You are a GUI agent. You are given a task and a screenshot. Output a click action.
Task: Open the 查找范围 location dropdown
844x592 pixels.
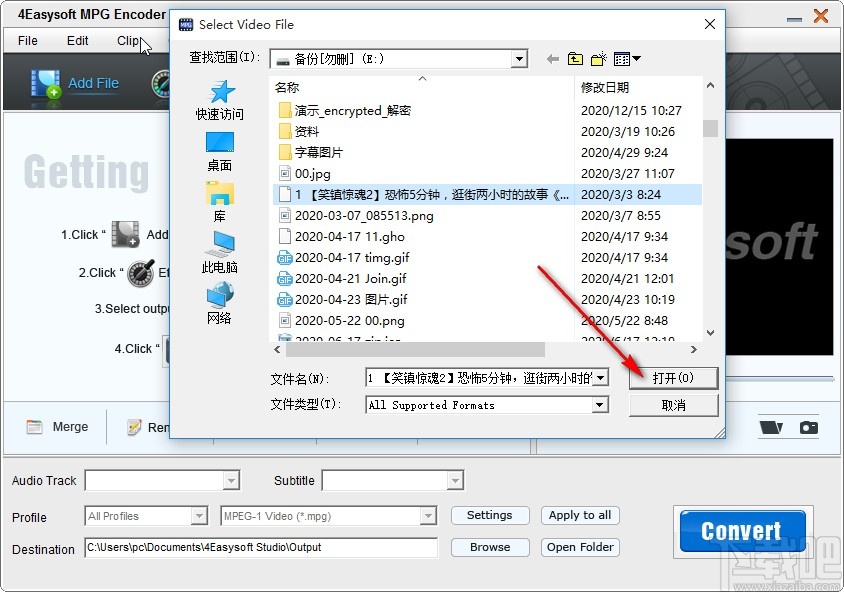click(519, 59)
